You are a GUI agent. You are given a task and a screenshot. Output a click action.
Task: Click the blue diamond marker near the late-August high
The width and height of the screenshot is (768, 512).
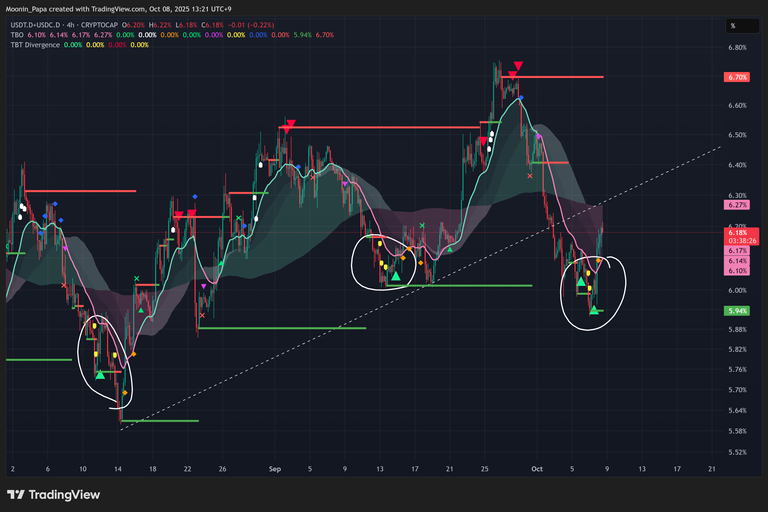195,197
